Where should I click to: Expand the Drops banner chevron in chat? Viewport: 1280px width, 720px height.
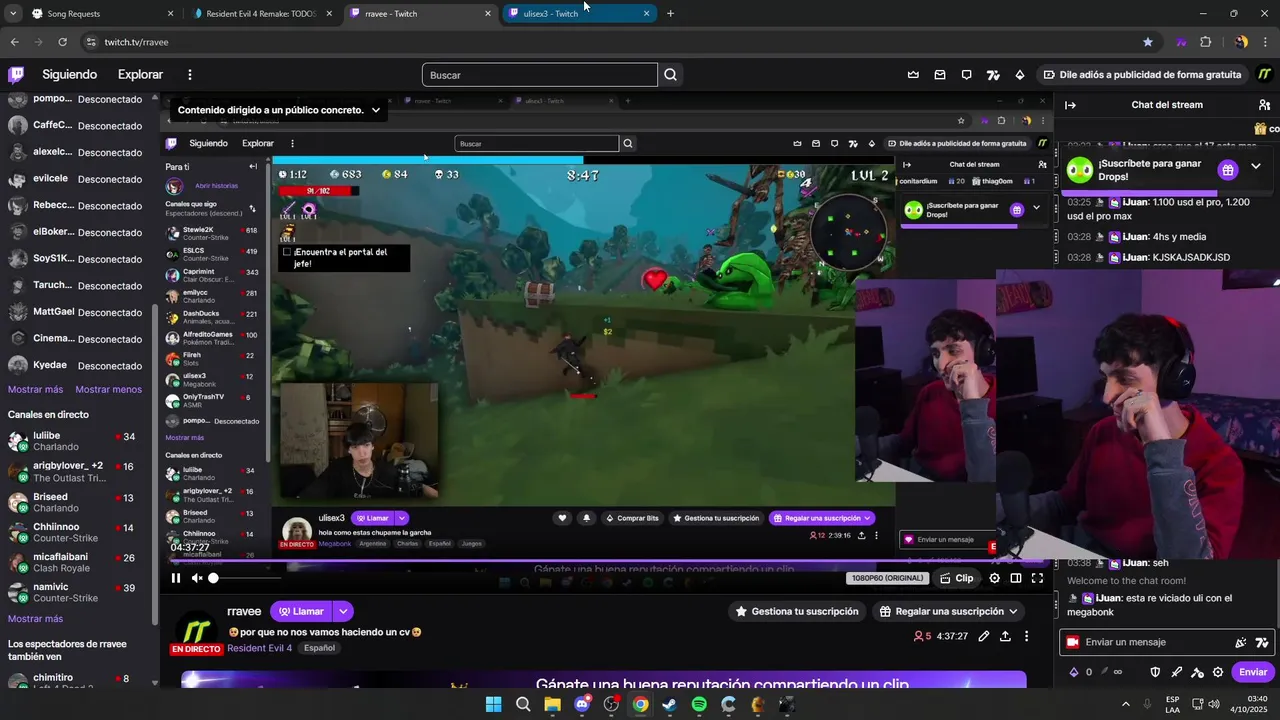click(x=1256, y=166)
